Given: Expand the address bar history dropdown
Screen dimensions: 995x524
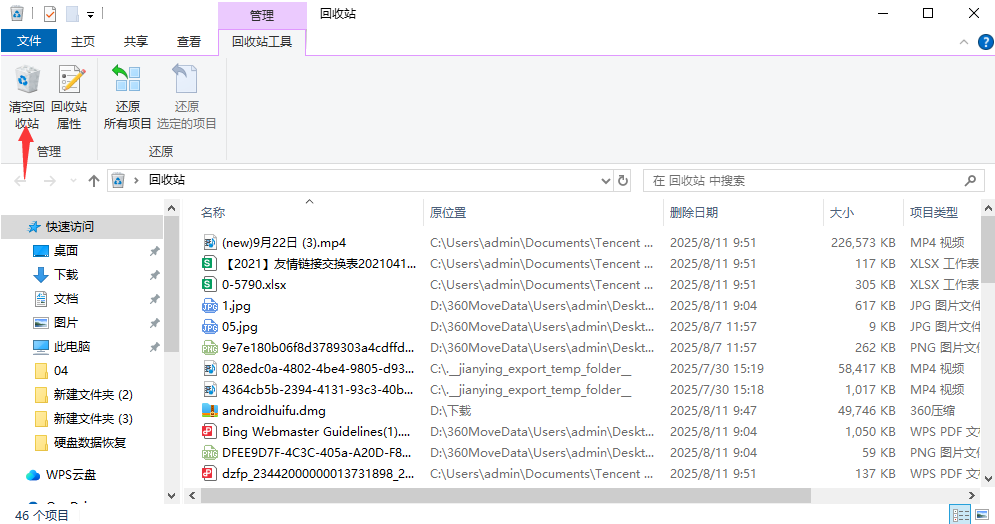Looking at the screenshot, I should (604, 181).
